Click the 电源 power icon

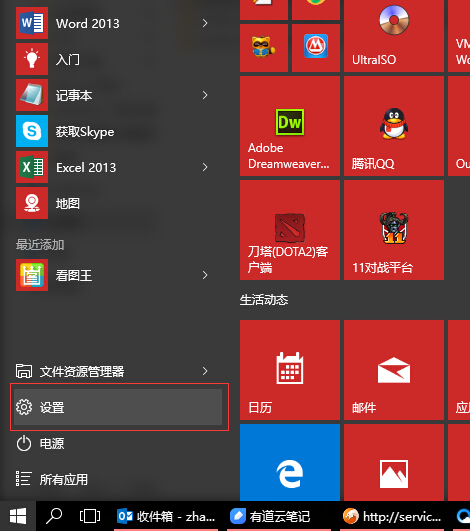pos(24,443)
